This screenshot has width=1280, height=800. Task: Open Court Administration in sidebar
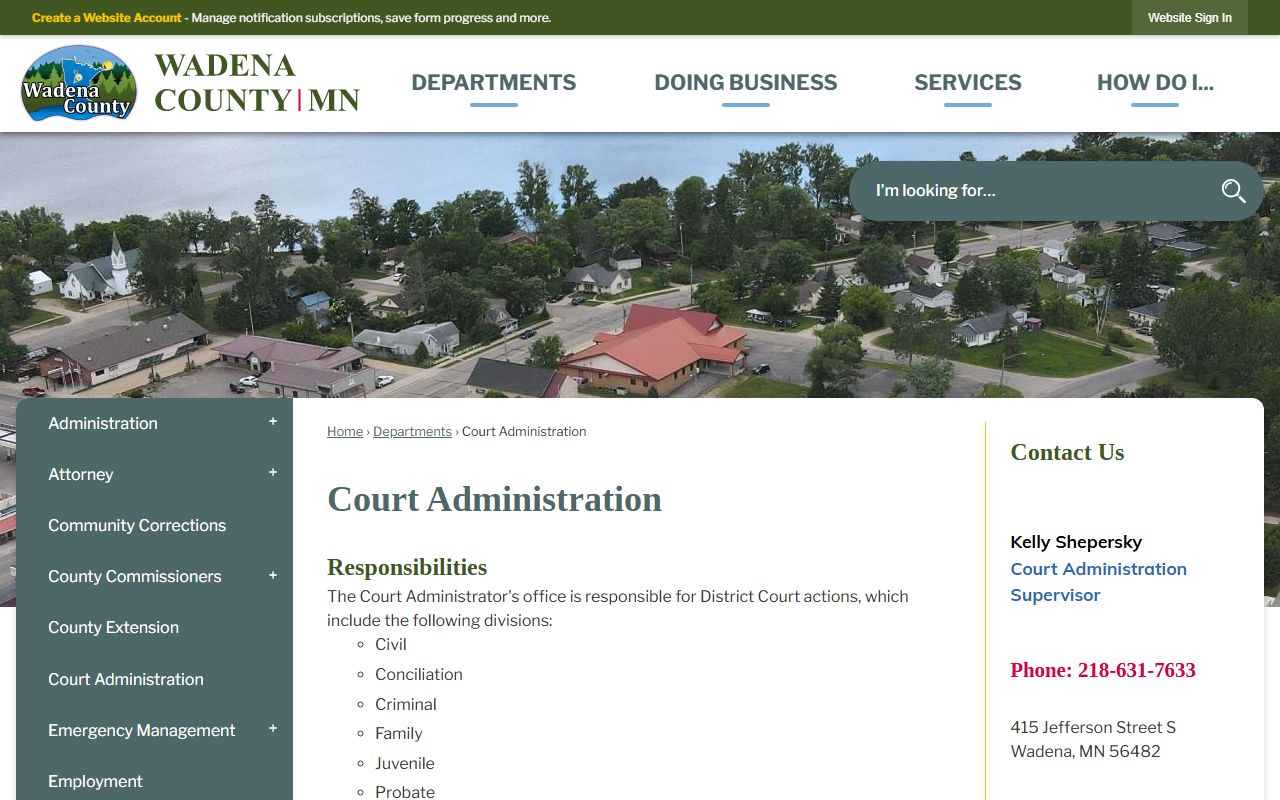(126, 679)
